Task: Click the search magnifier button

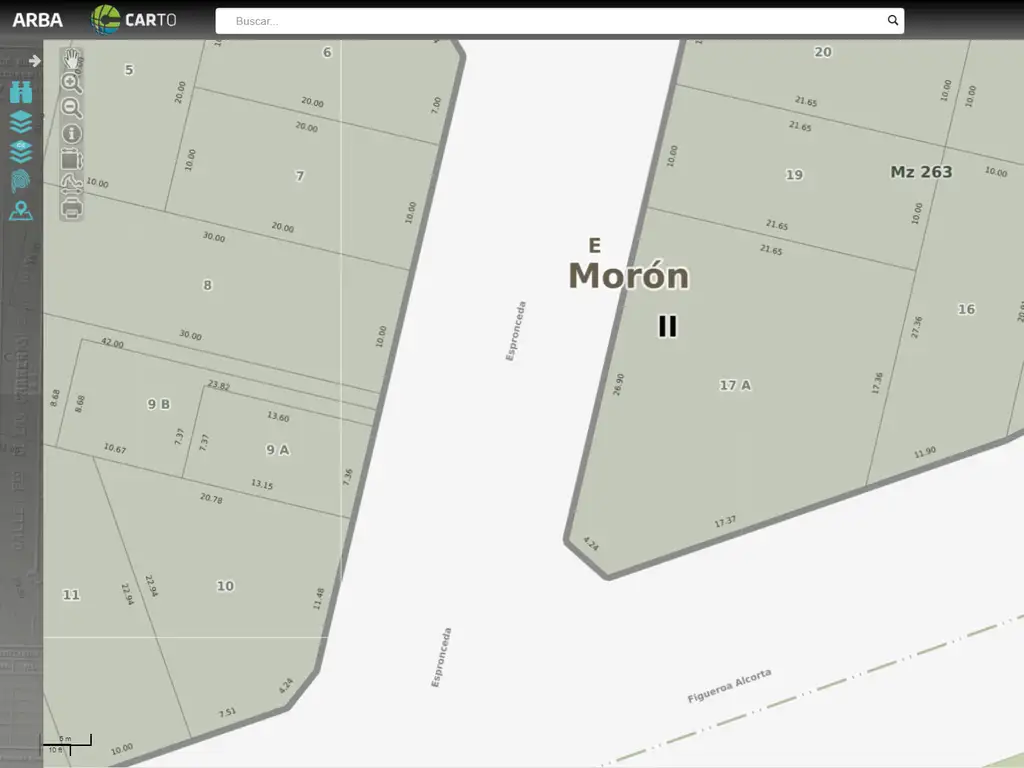Action: 893,21
